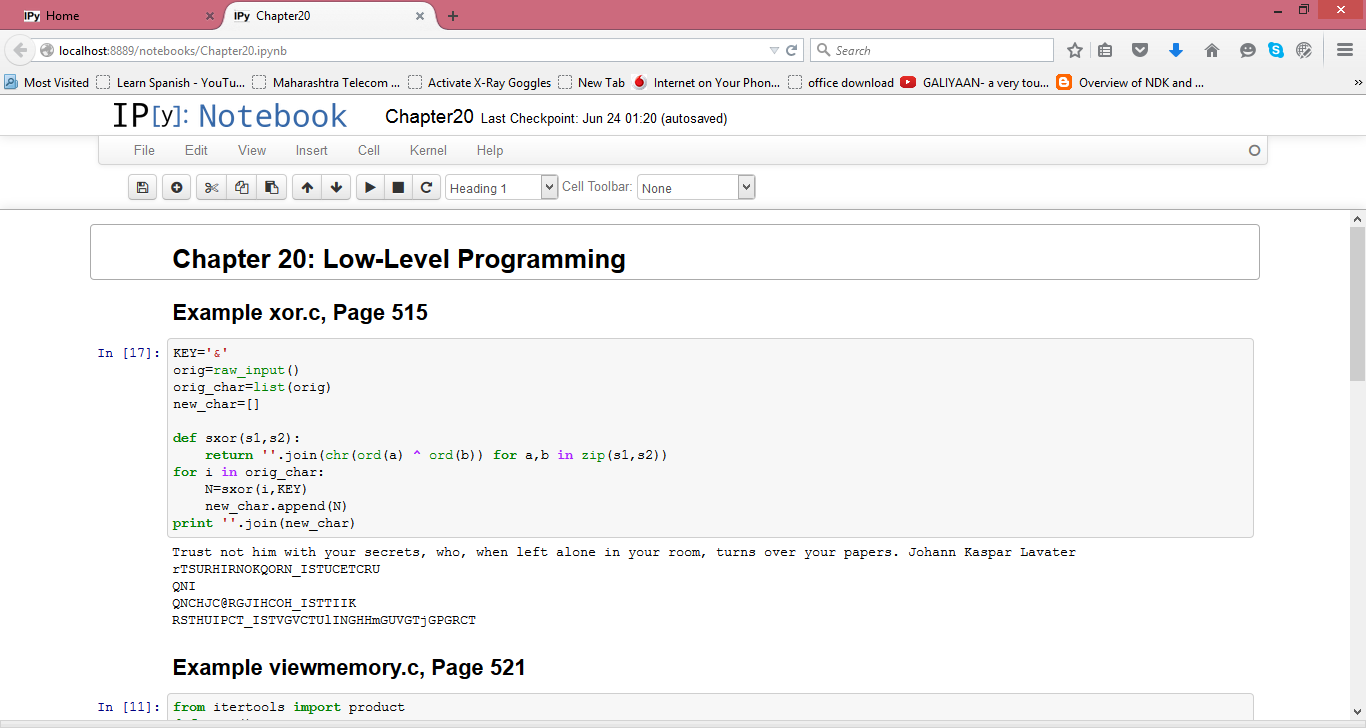Open the URL history dropdown arrow
Viewport: 1366px width, 728px height.
point(774,50)
